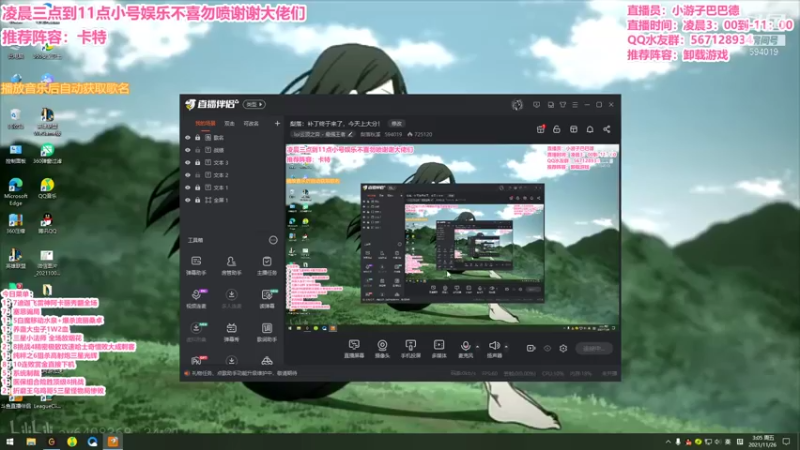800x450 pixels.
Task: Open mode switch pill beside 直播伴侣 logo
Action: [x=254, y=104]
